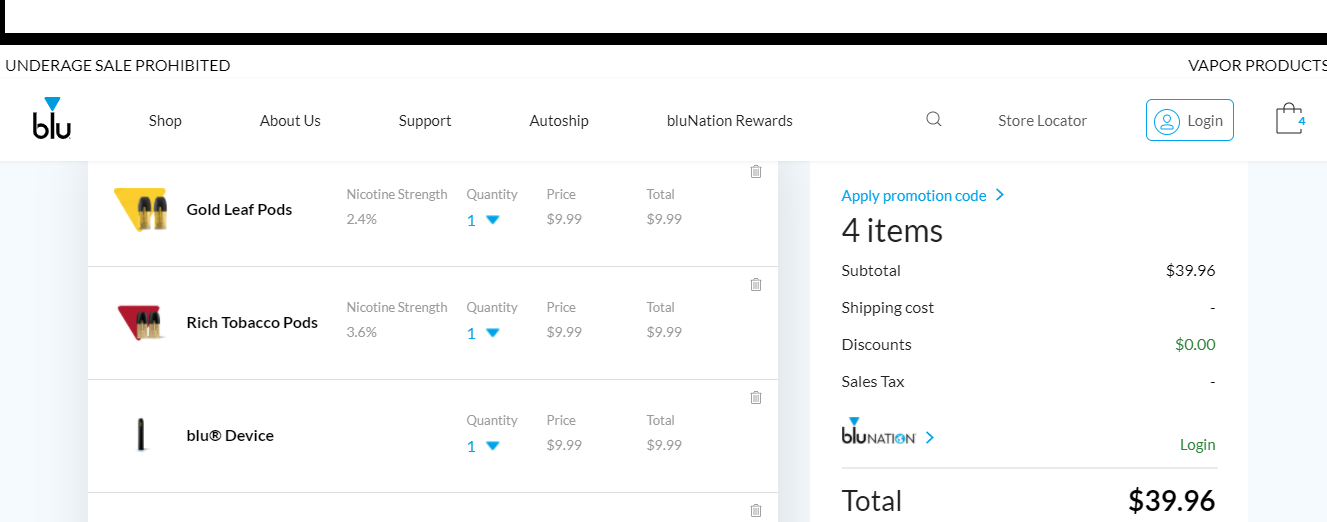
Task: Click the Subtotal $39.96 value
Action: pyautogui.click(x=1191, y=271)
